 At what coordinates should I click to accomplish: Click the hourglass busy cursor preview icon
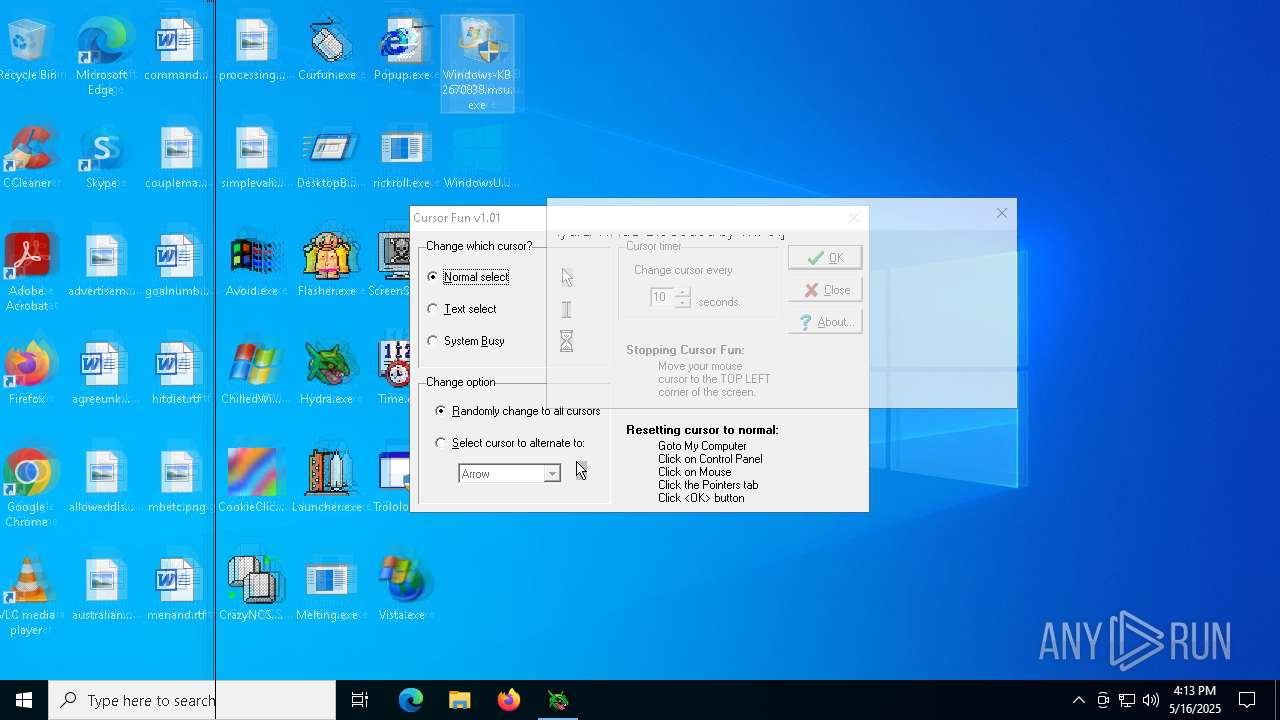pyautogui.click(x=566, y=342)
